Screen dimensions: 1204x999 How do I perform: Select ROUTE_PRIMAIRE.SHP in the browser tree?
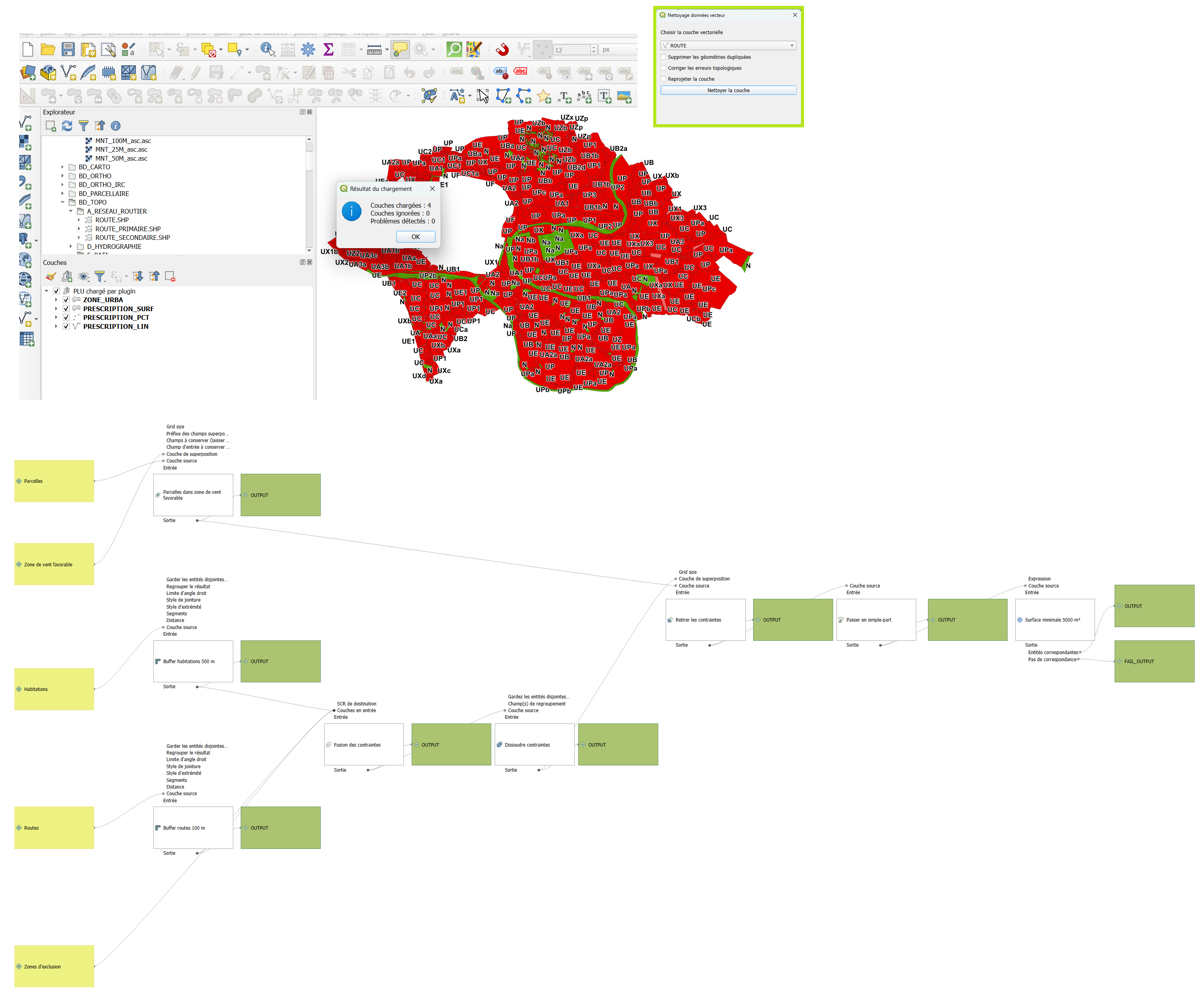[127, 229]
